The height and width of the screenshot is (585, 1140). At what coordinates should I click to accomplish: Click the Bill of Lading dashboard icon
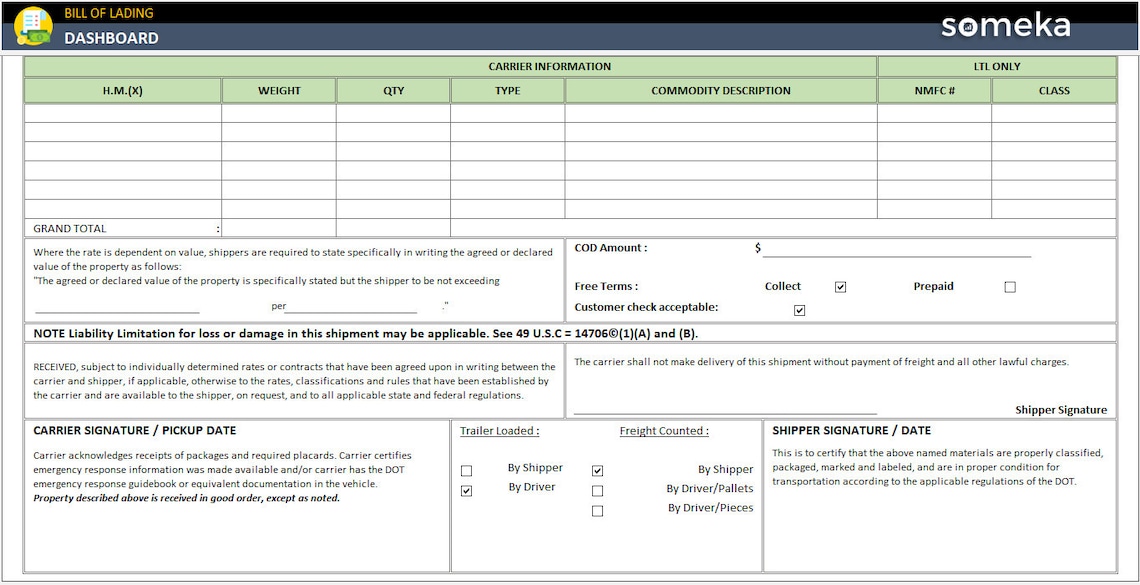pyautogui.click(x=32, y=25)
